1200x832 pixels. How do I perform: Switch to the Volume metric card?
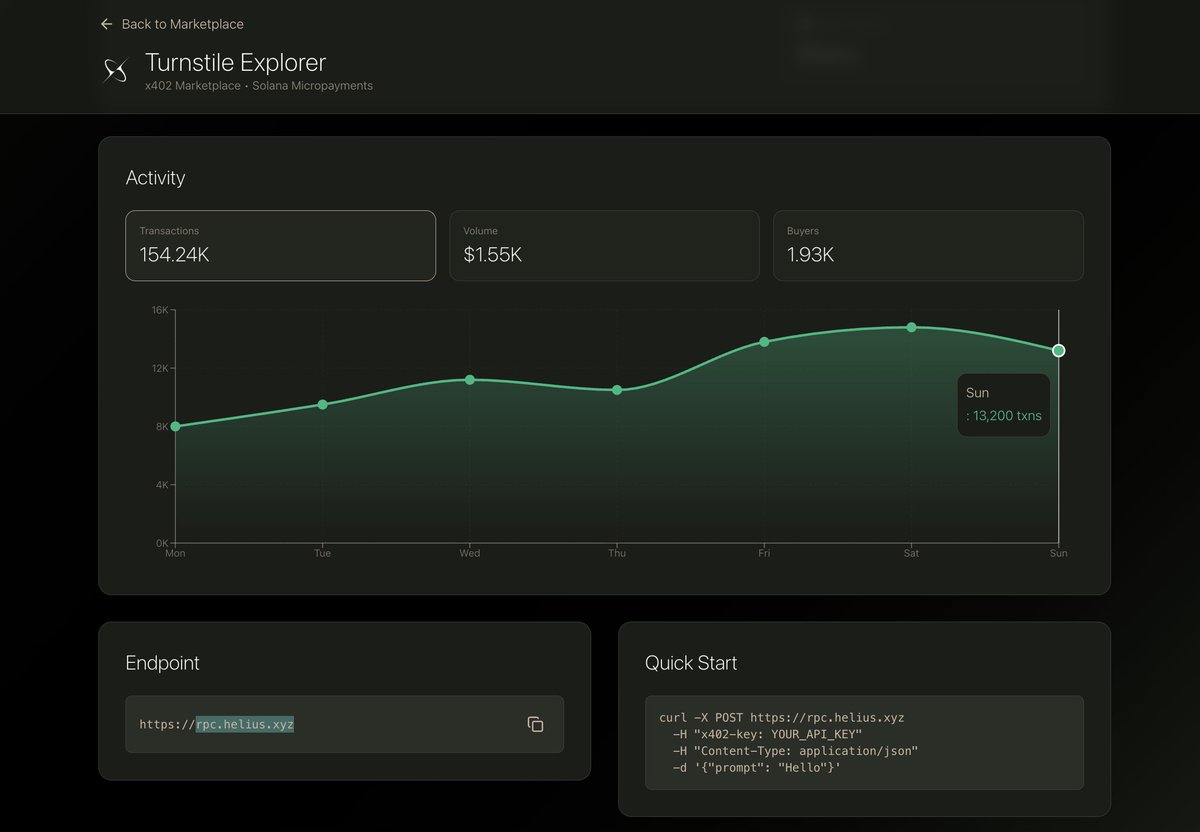604,245
